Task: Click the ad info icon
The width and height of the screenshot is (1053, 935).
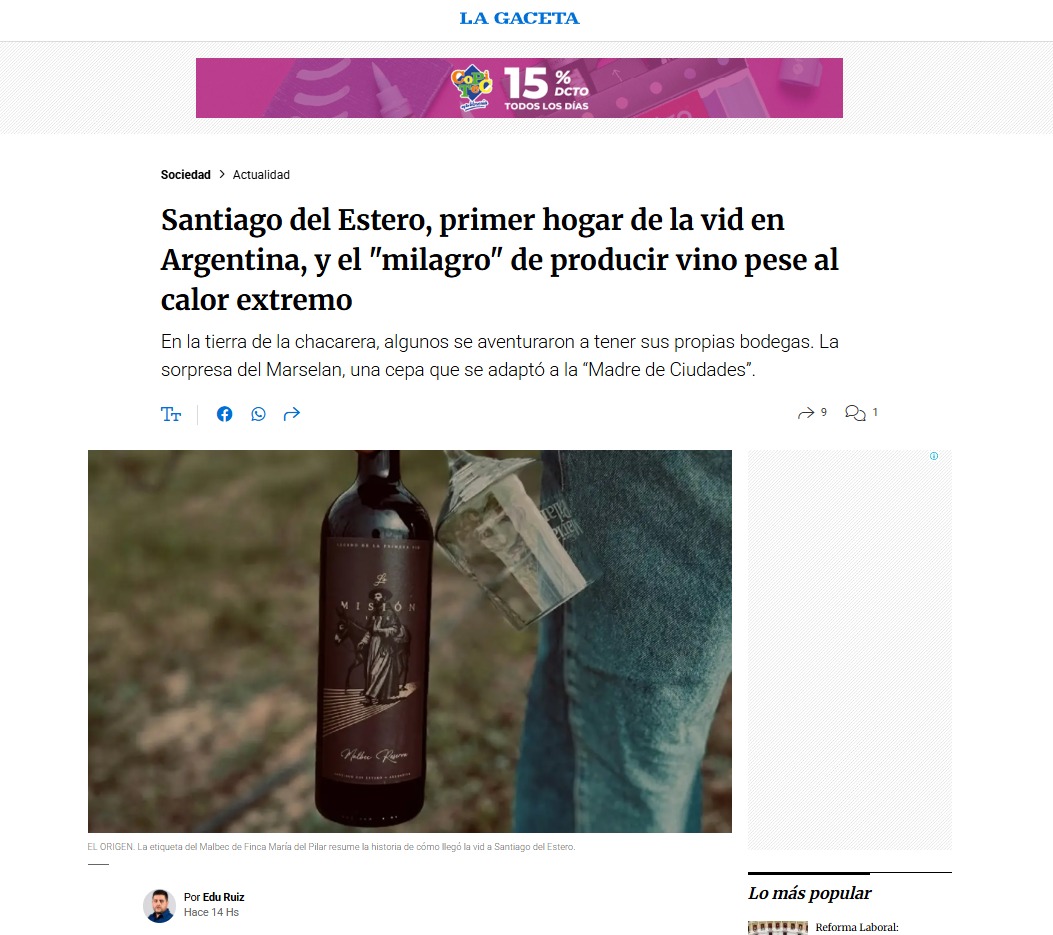Action: pos(933,456)
